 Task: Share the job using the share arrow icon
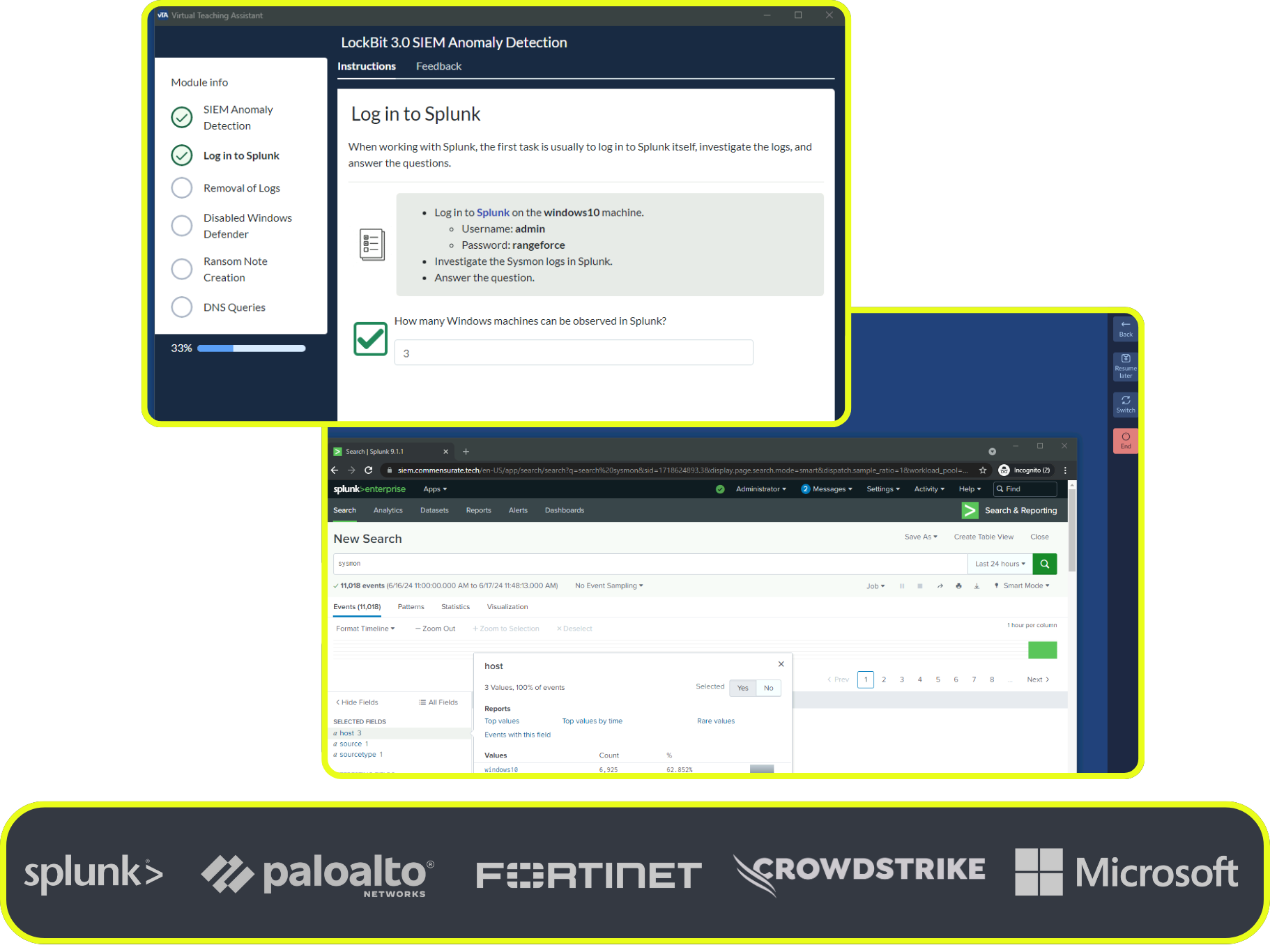click(x=940, y=586)
